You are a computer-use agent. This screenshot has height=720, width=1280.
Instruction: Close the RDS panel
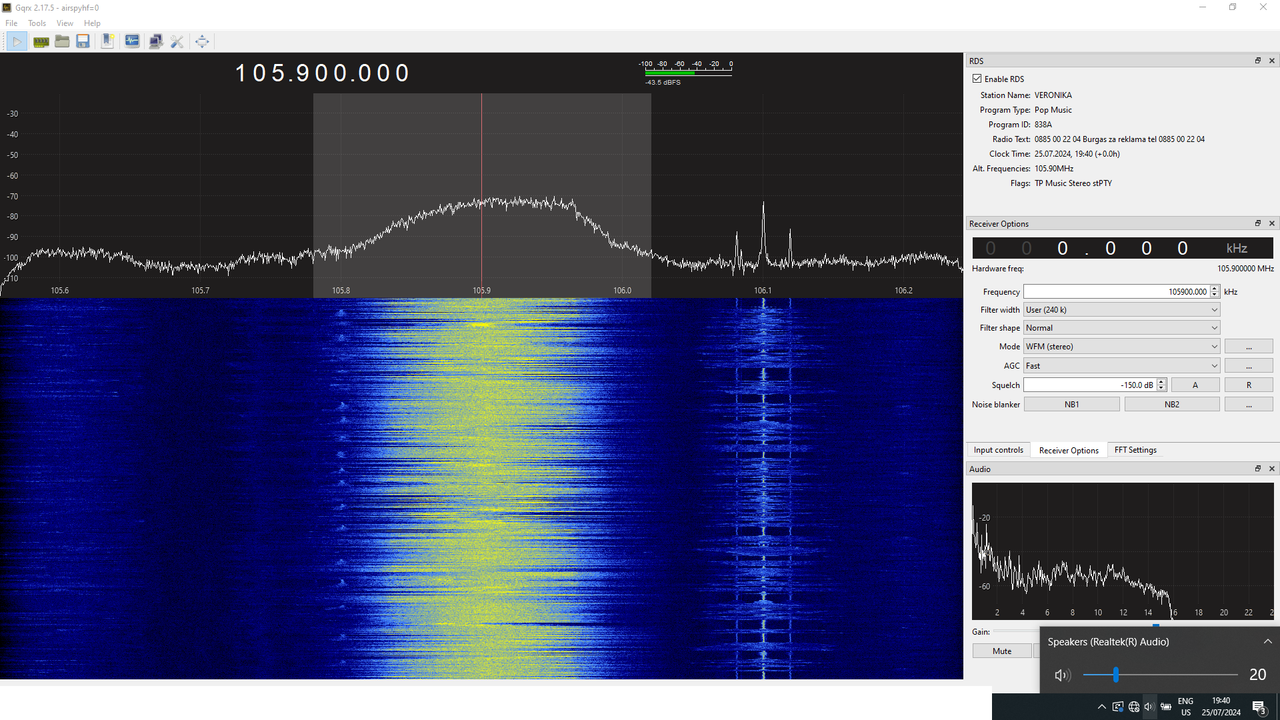coord(1272,61)
